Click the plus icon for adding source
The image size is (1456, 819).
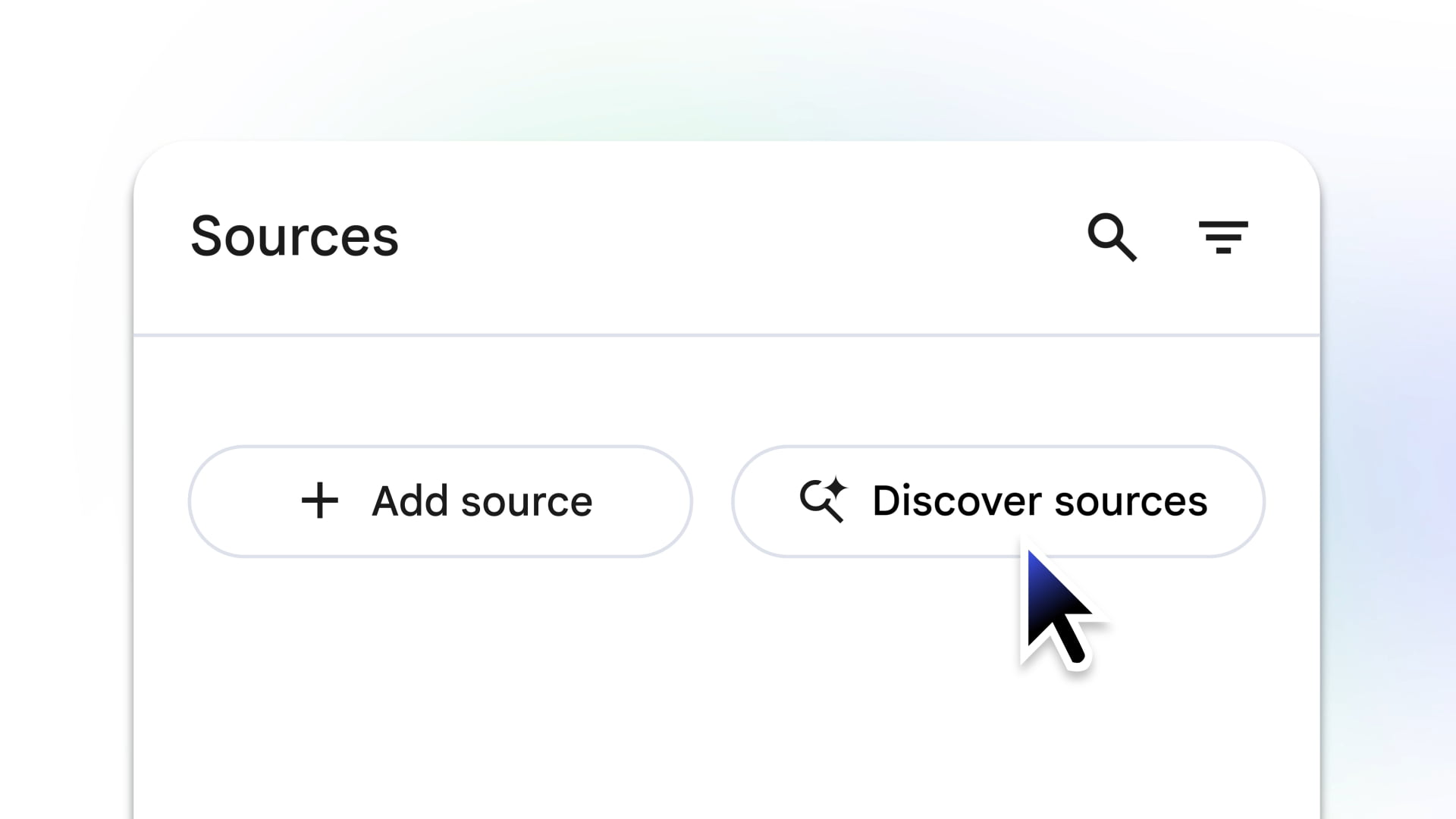click(x=319, y=501)
